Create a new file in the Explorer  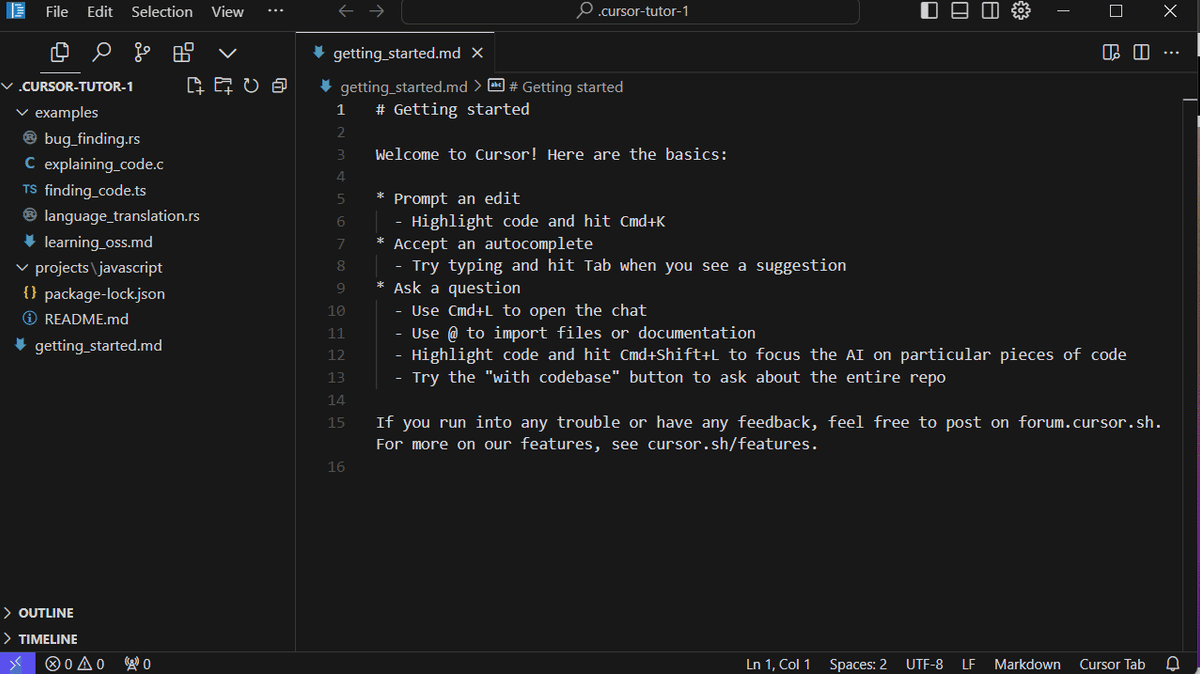[195, 86]
